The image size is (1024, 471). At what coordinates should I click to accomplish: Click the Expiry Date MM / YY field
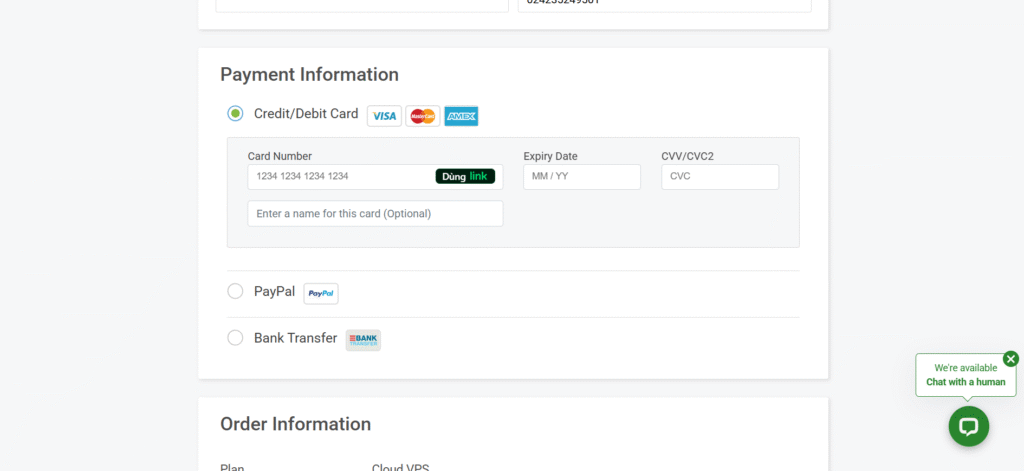click(x=581, y=177)
